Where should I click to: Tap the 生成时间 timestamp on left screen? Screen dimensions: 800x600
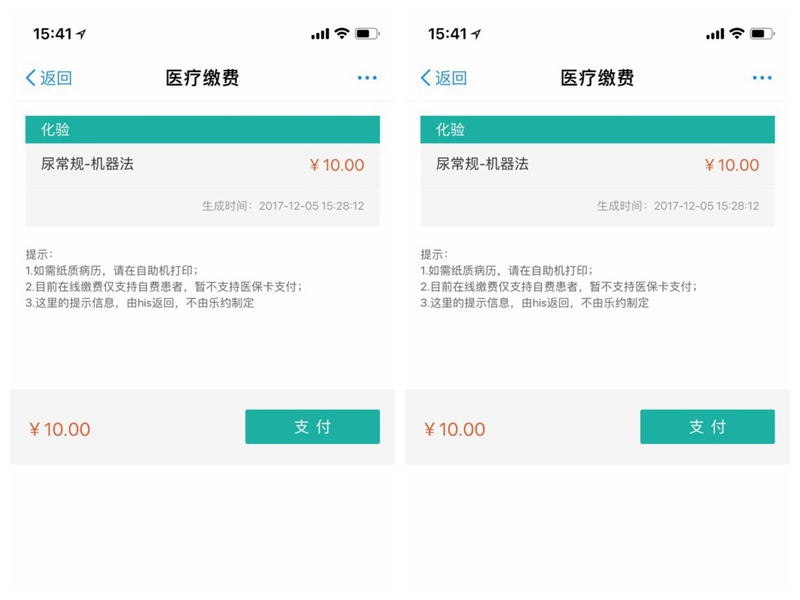point(283,206)
